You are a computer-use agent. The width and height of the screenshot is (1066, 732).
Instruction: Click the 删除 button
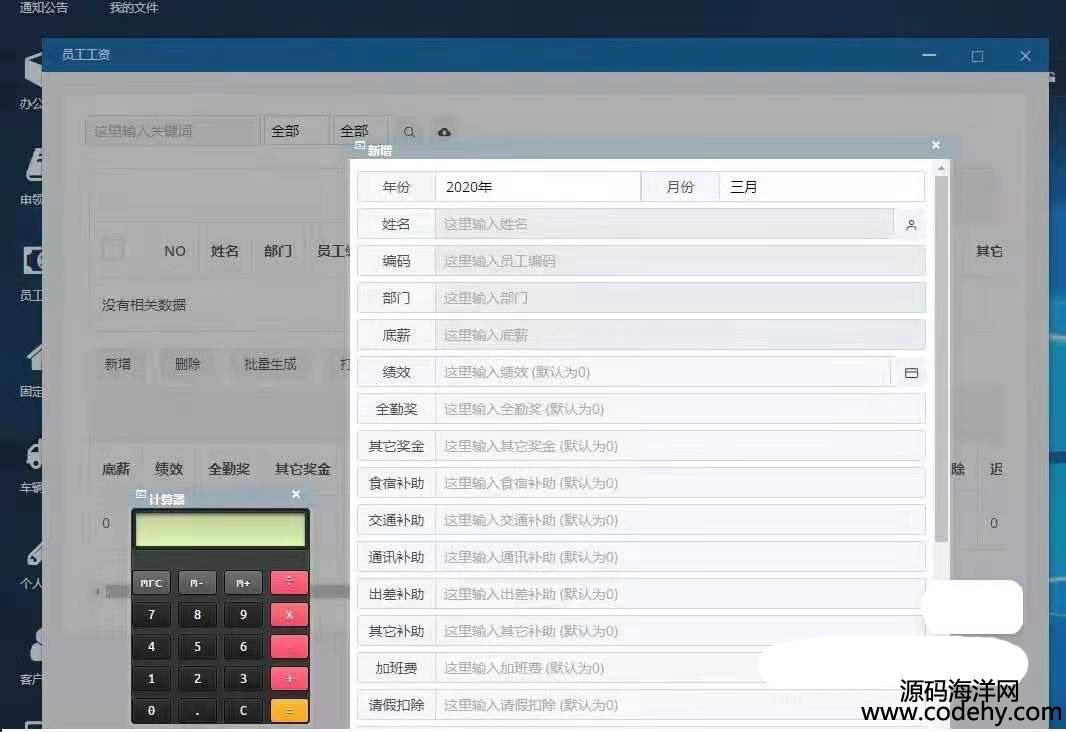[187, 364]
